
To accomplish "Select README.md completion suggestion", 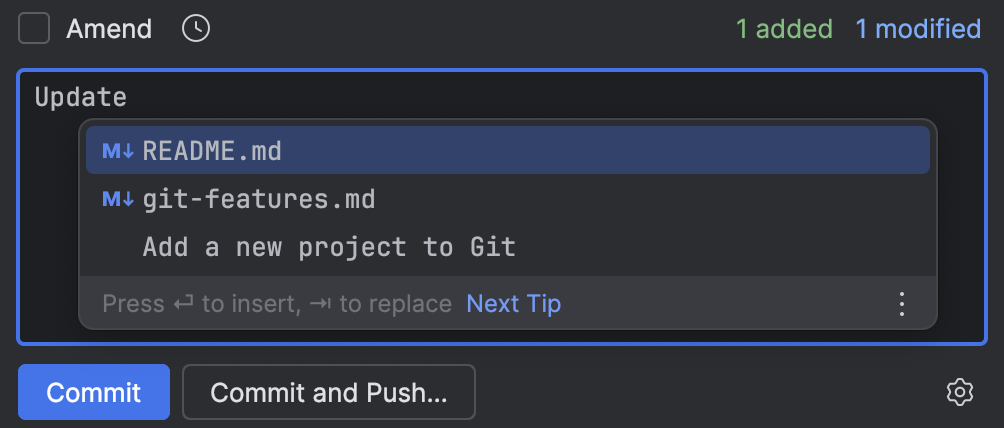I will pos(212,151).
